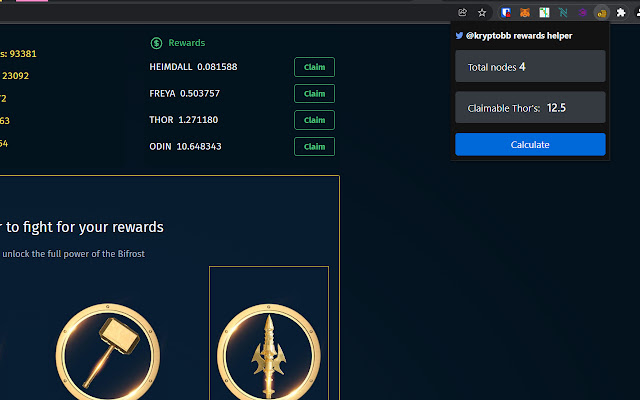Viewport: 640px width, 400px height.
Task: Click the Twitter bird icon in the popup
Action: point(459,36)
